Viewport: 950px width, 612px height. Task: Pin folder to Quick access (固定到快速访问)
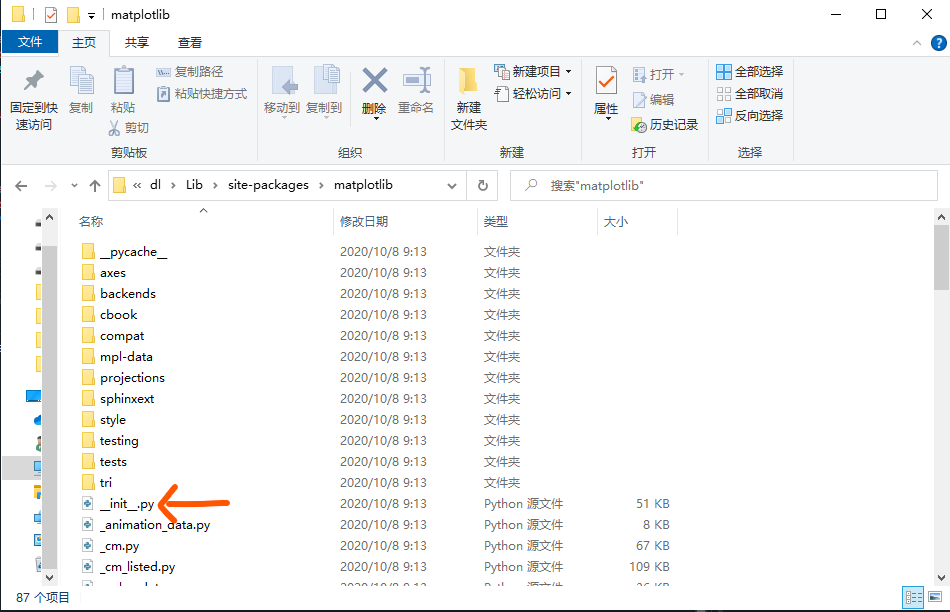pos(33,99)
